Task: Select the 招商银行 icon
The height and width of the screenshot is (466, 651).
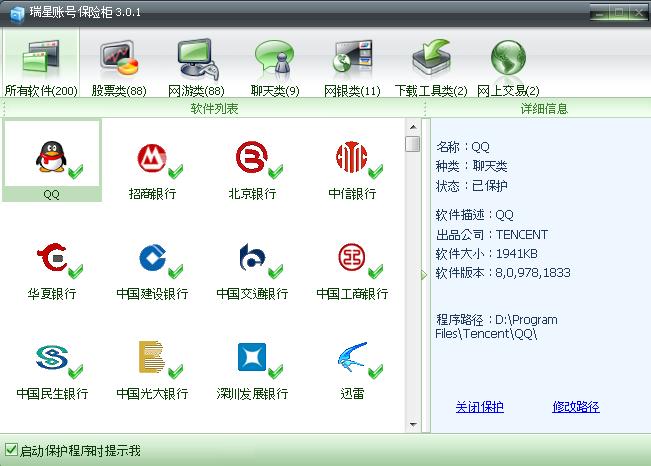Action: tap(152, 158)
